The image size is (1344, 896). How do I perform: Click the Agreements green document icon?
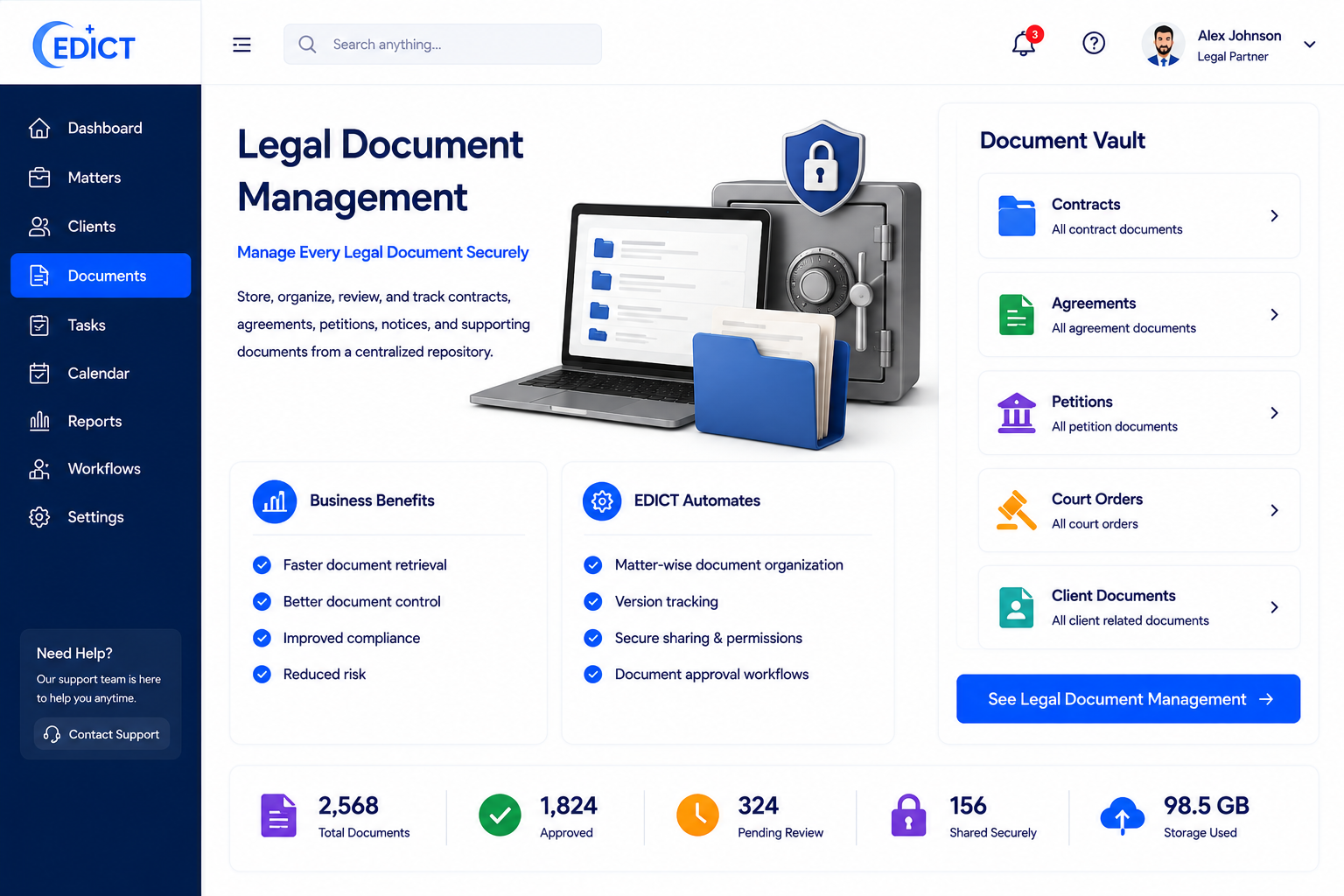pyautogui.click(x=1017, y=314)
